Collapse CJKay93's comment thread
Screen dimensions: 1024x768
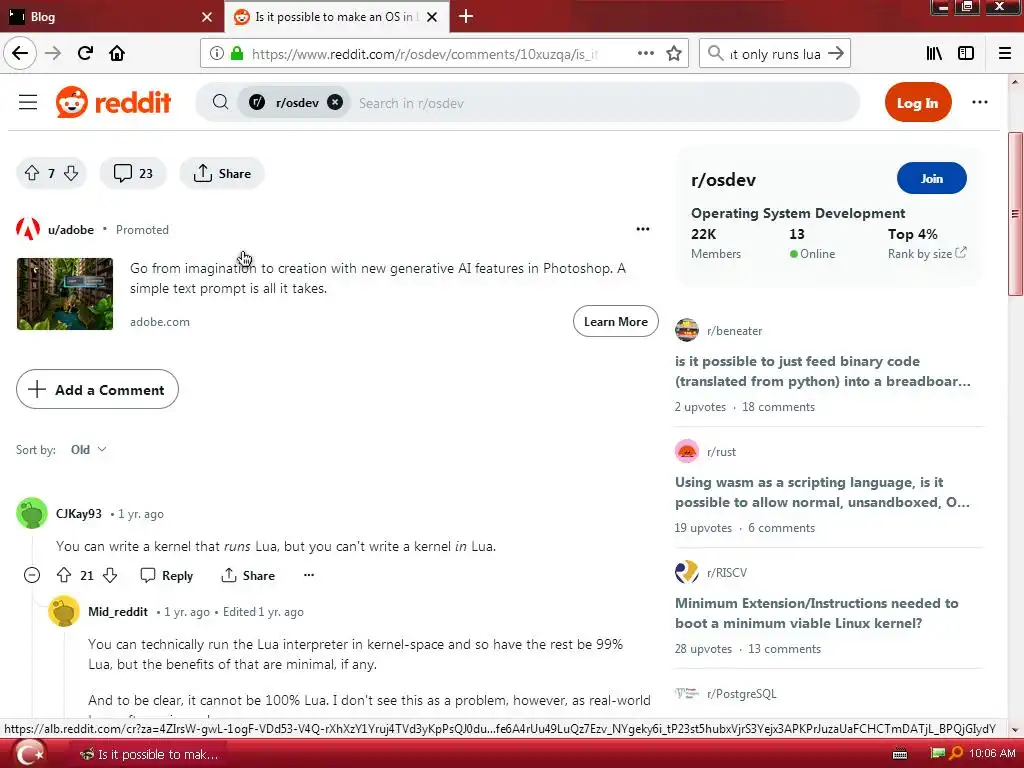click(32, 575)
